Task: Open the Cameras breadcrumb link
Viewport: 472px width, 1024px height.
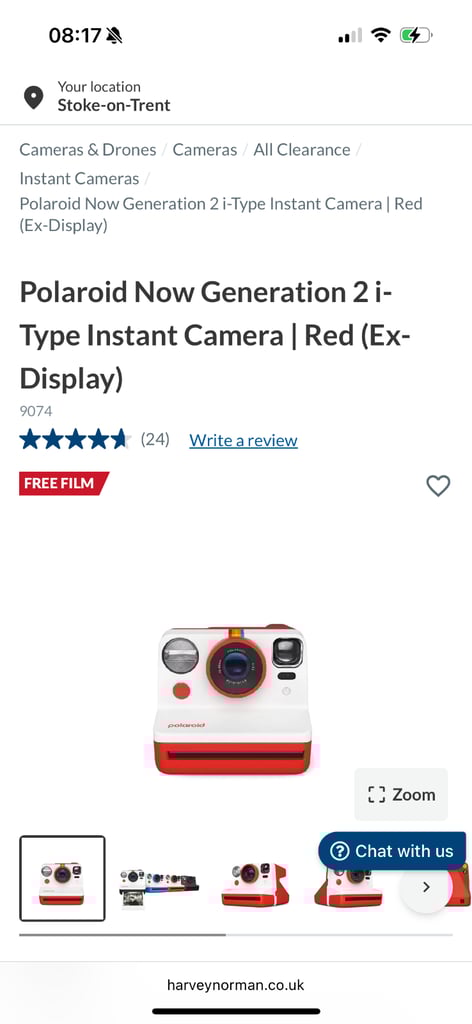Action: click(x=204, y=150)
